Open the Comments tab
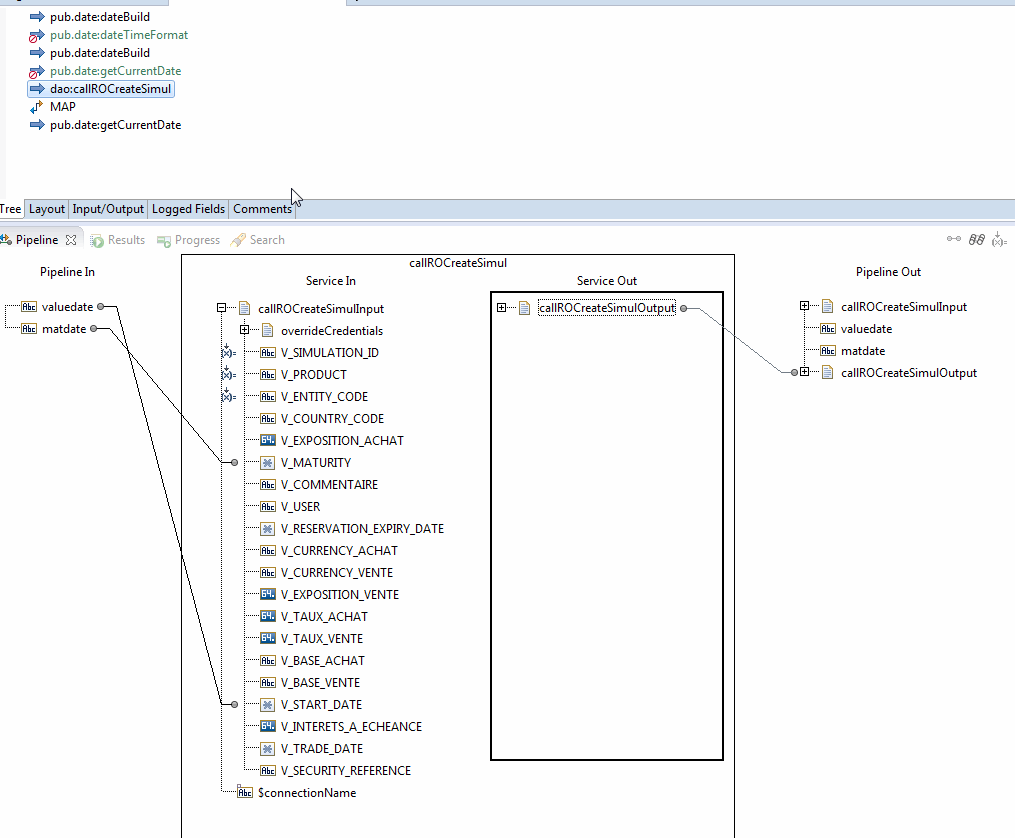Viewport: 1015px width, 838px height. [x=262, y=209]
